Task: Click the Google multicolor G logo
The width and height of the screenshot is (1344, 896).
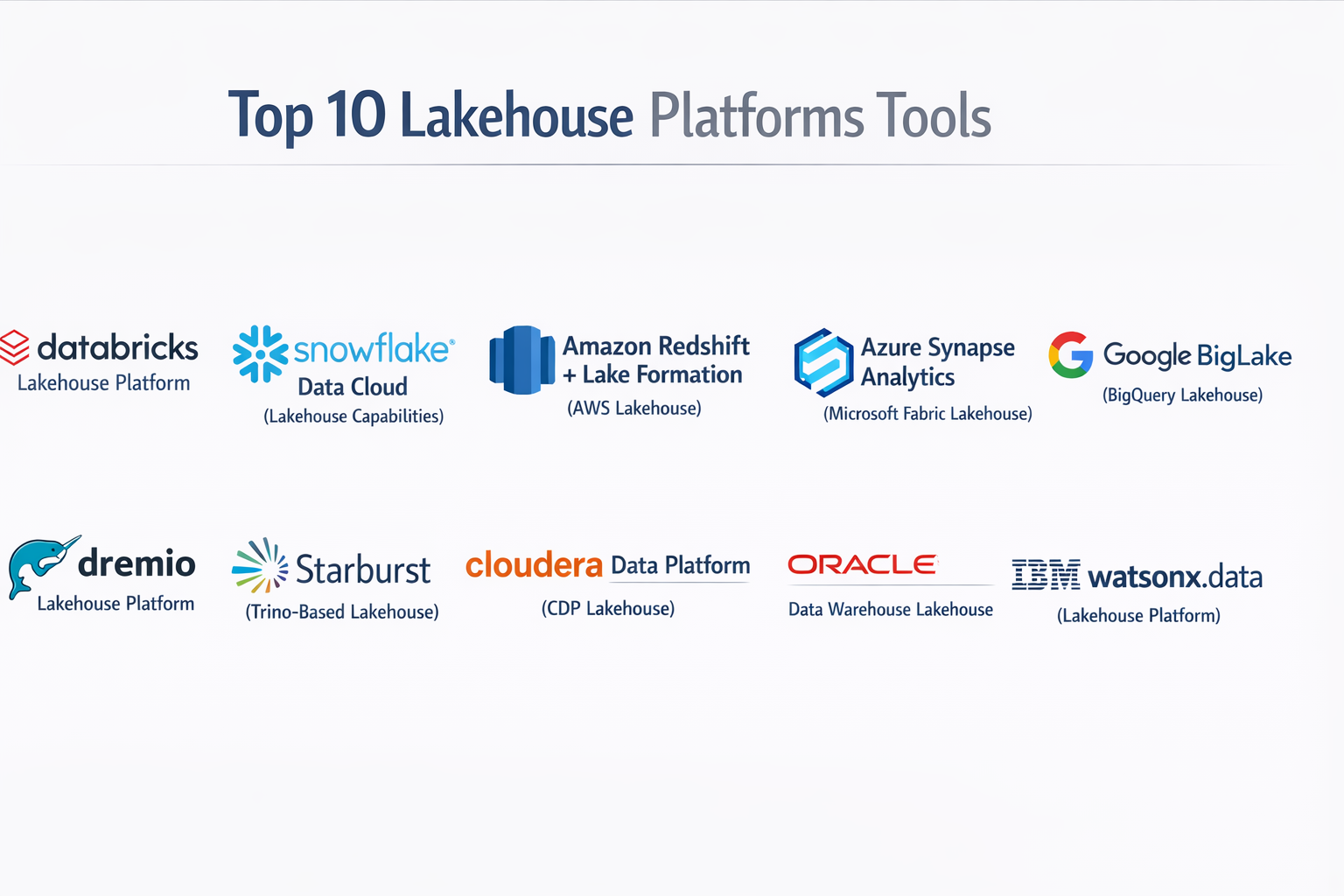Action: (1071, 355)
